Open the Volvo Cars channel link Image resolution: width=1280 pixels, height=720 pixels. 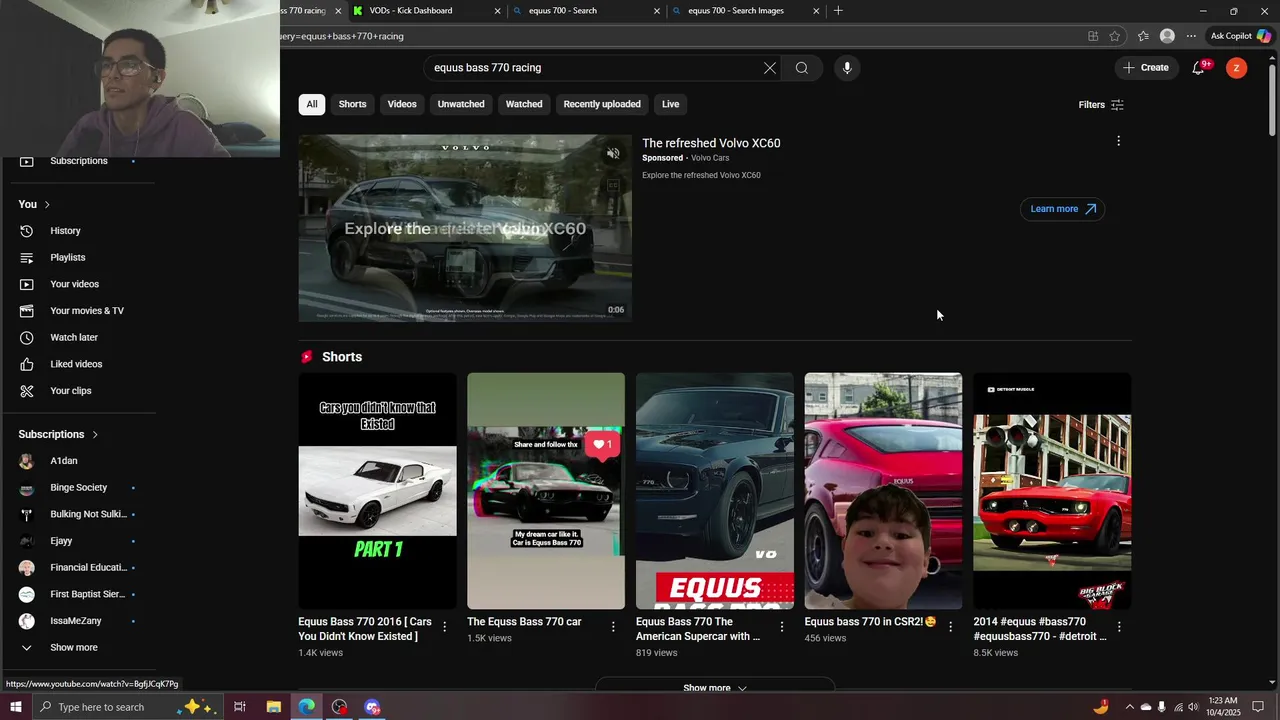coord(710,158)
